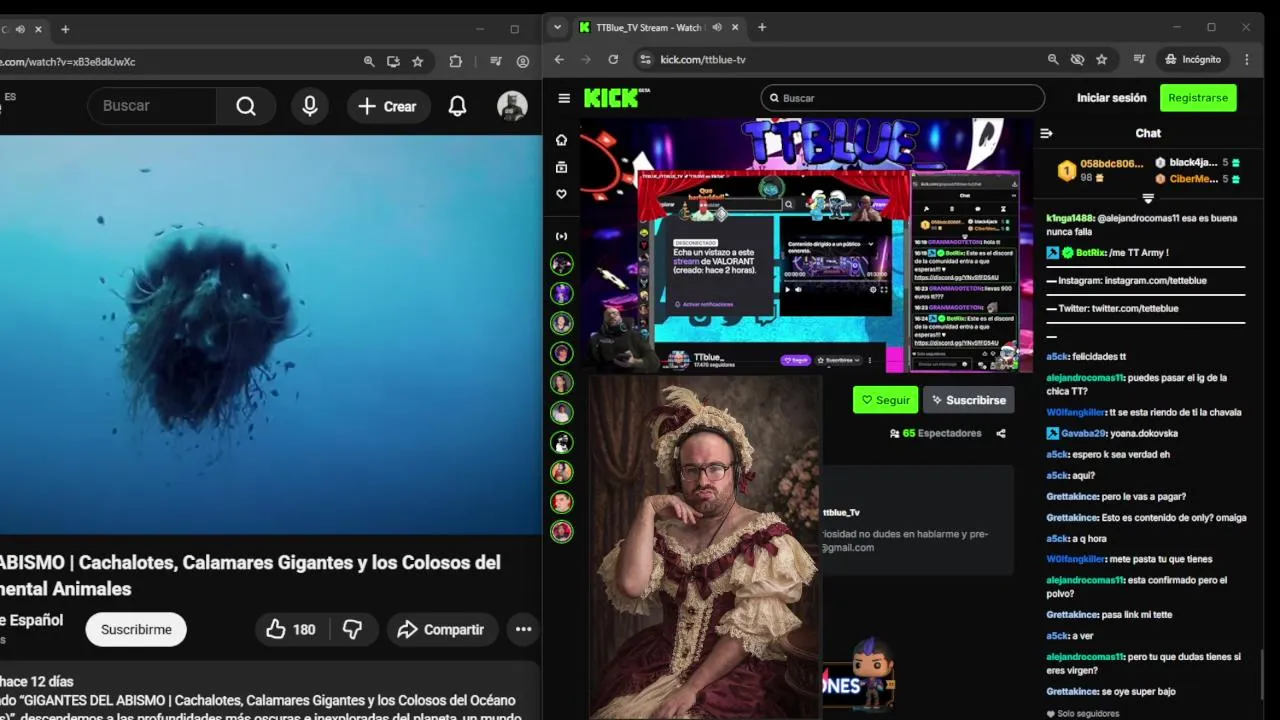The width and height of the screenshot is (1280, 720).
Task: Click k1nga1488 username in Kick chat
Action: [x=1070, y=218]
